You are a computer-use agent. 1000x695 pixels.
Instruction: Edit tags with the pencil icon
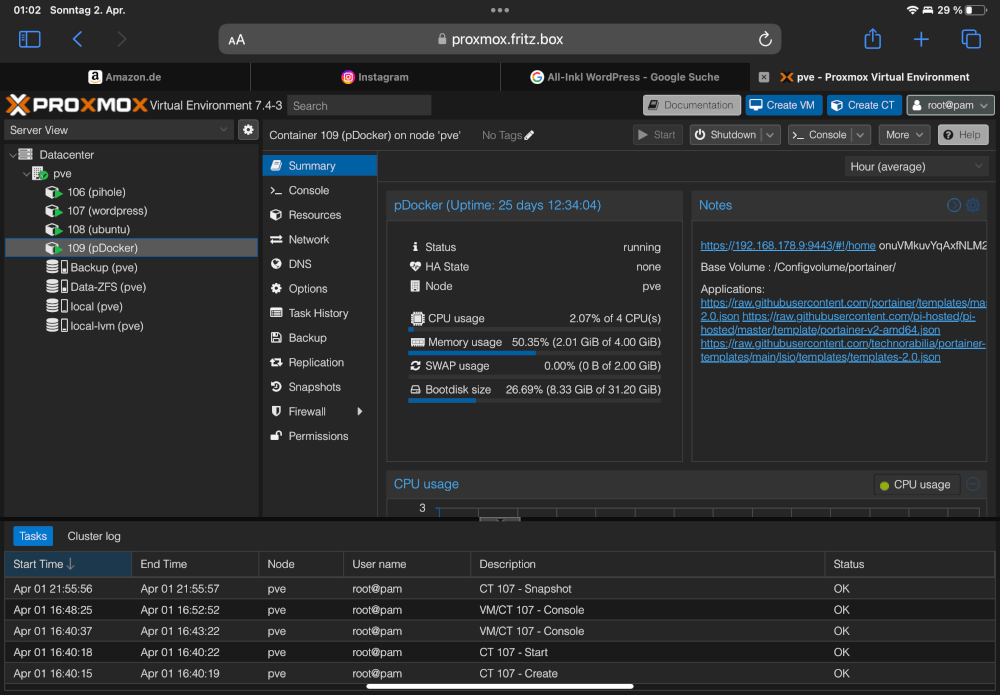529,135
